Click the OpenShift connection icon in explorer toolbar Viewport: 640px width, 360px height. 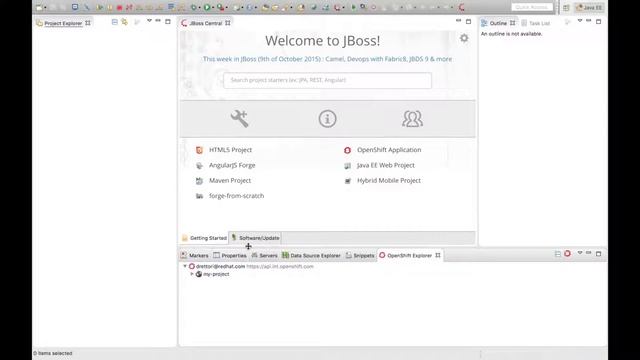pyautogui.click(x=567, y=254)
